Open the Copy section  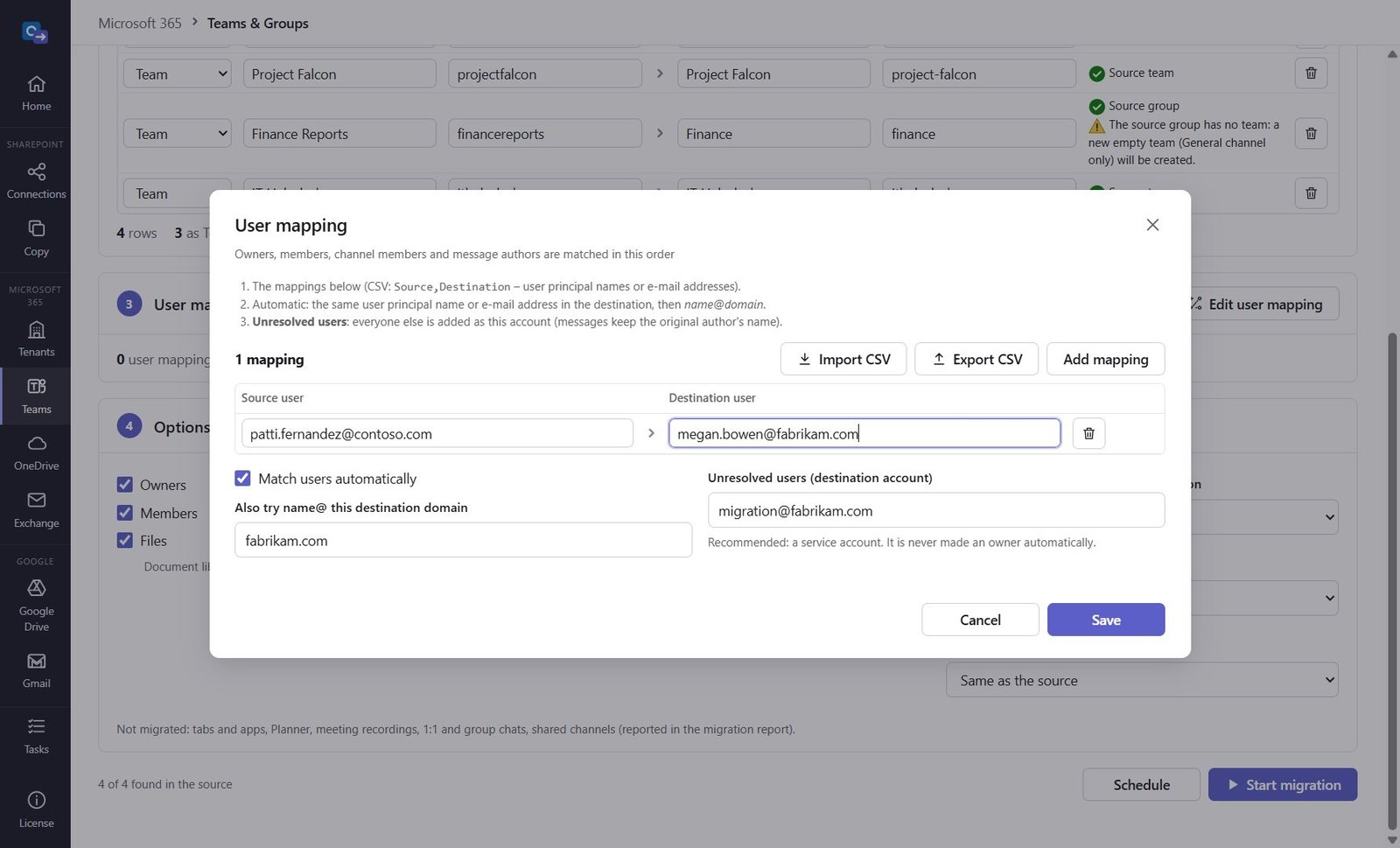click(36, 238)
